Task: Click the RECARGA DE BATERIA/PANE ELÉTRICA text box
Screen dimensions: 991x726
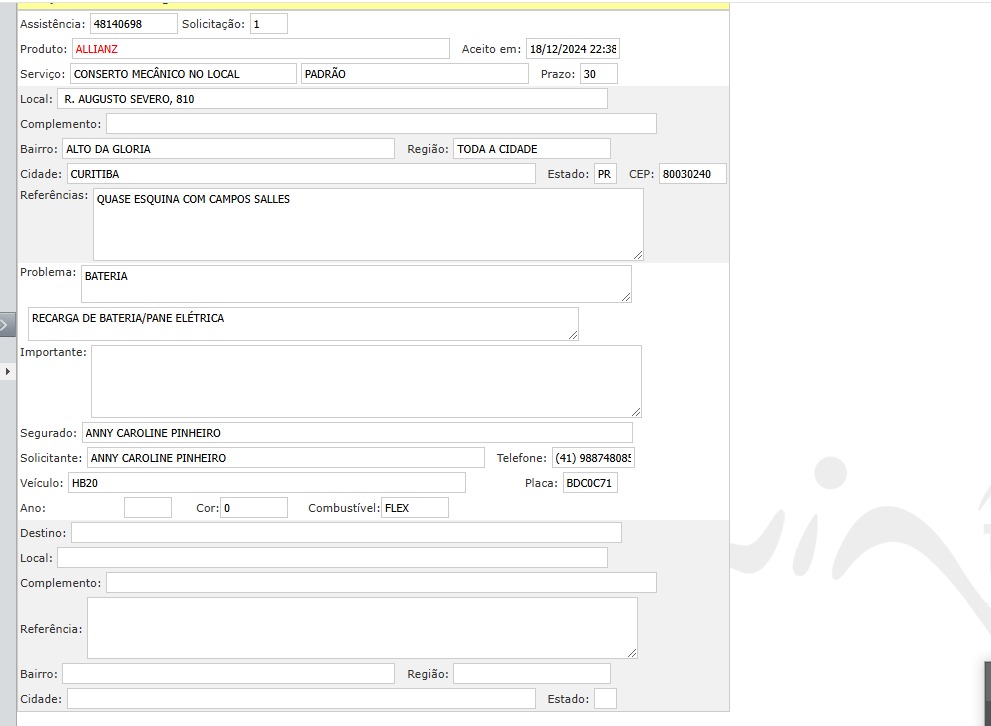Action: click(x=303, y=323)
